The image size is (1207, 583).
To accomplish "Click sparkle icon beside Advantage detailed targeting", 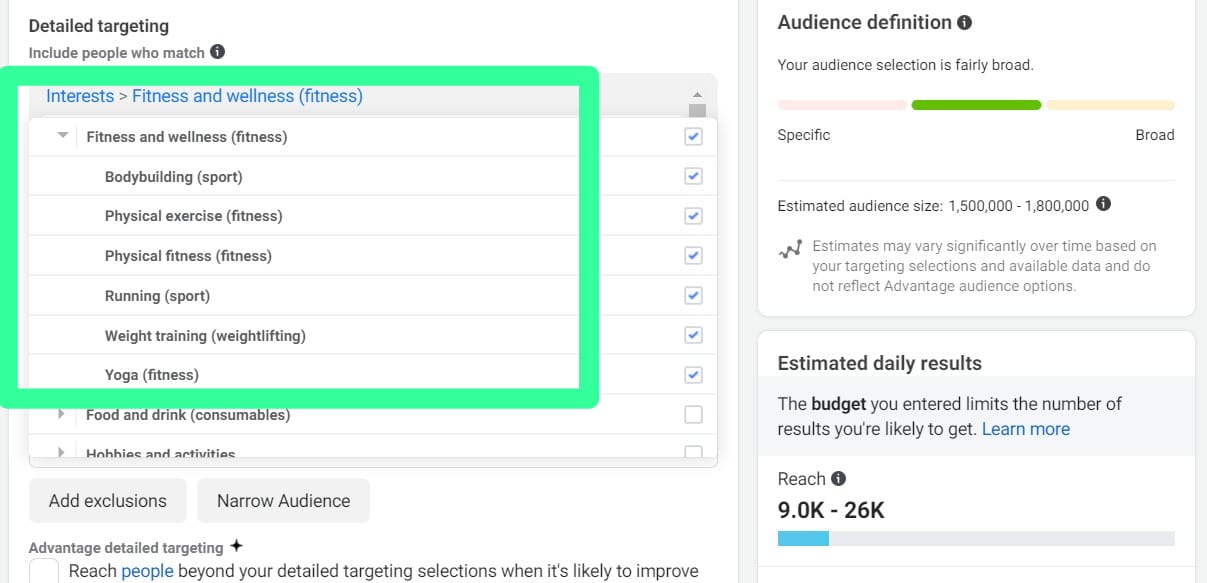I will point(237,546).
